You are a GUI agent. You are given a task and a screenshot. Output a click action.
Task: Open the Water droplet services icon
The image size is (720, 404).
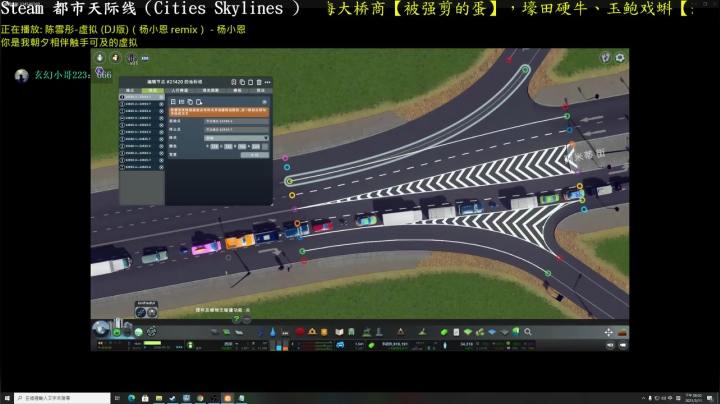point(273,332)
